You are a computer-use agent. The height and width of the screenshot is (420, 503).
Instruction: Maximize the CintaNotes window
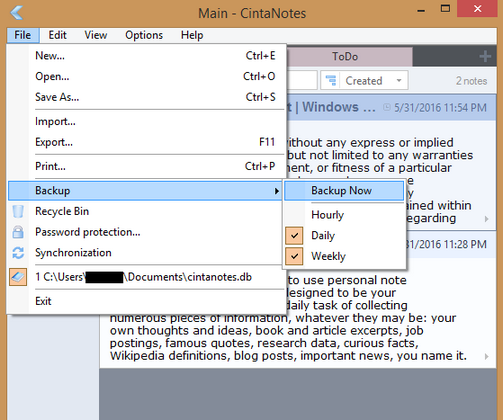445,9
